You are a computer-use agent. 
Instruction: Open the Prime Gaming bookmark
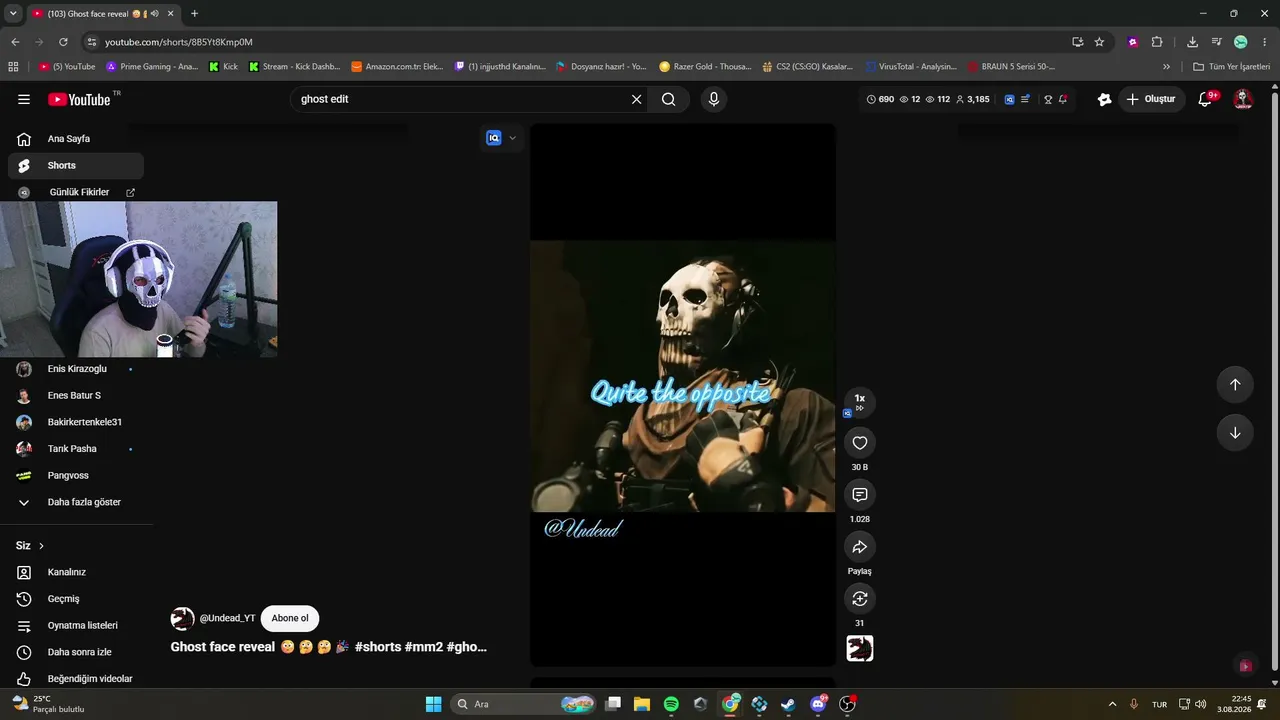pos(152,67)
